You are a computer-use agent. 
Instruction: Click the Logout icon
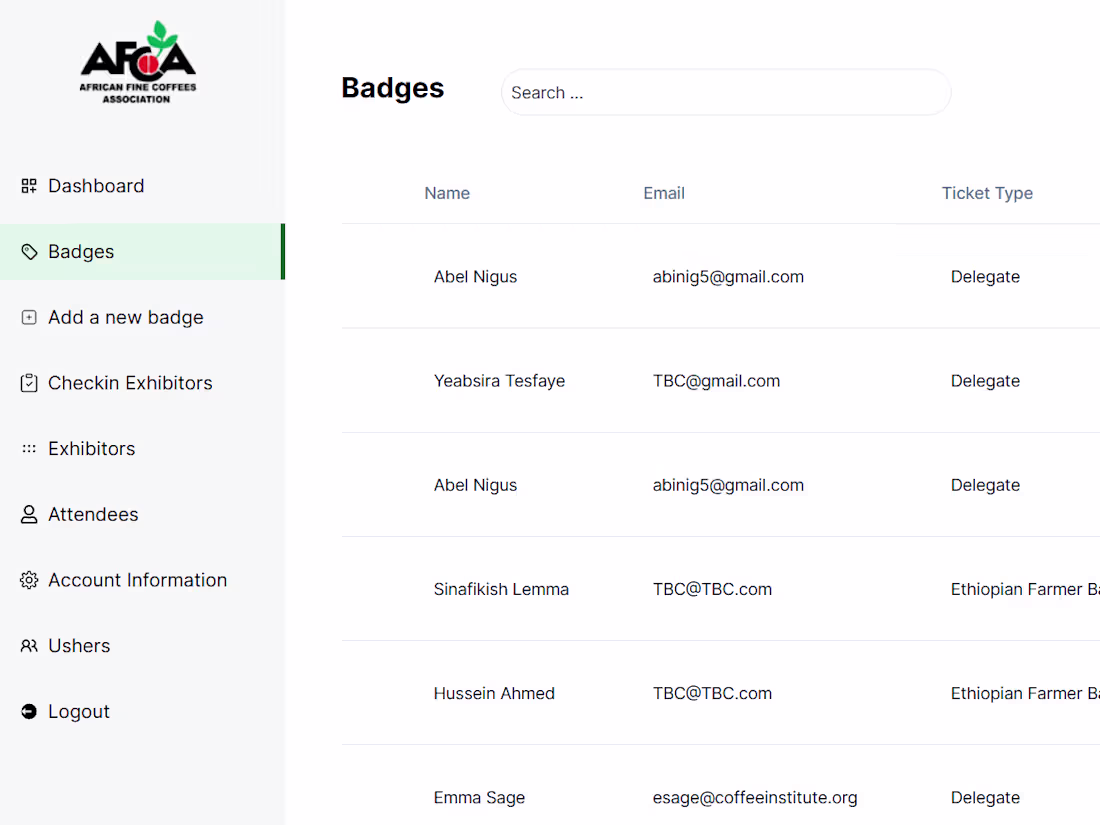tap(28, 711)
